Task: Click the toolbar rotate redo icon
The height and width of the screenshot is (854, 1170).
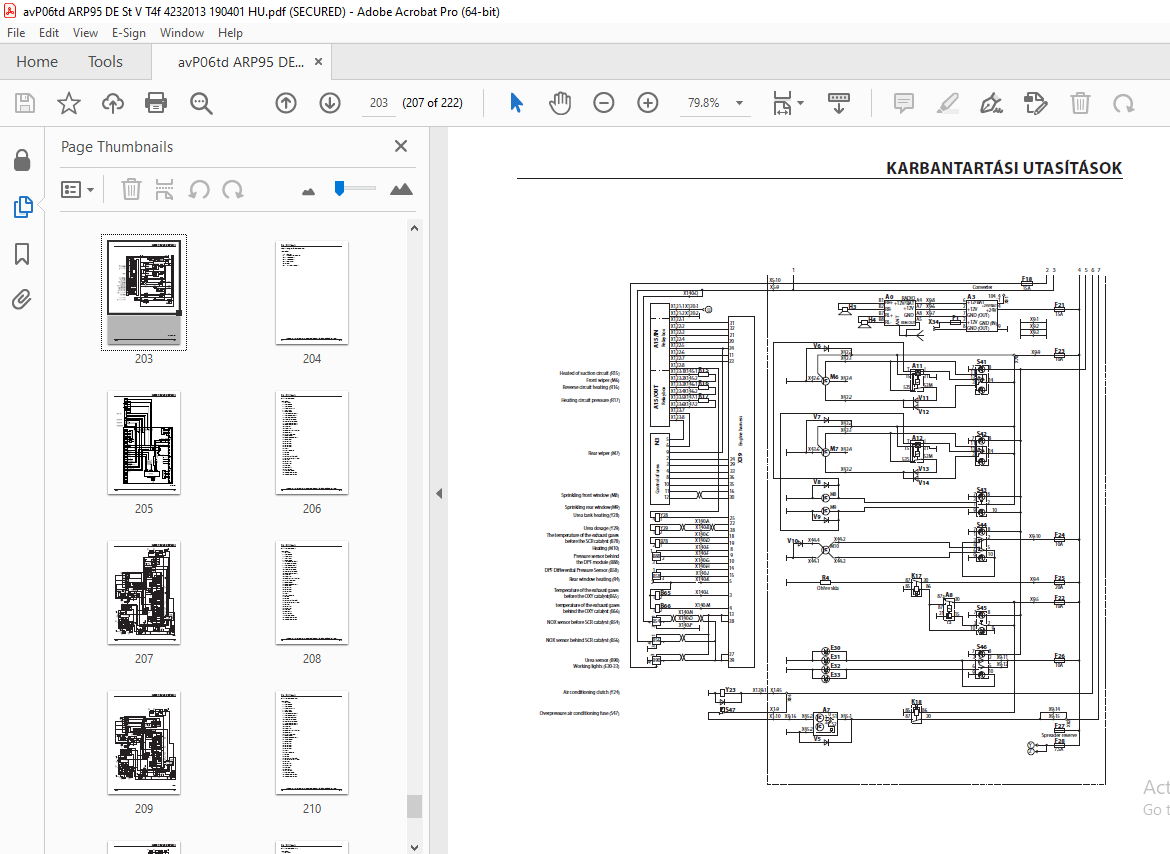Action: point(1124,103)
